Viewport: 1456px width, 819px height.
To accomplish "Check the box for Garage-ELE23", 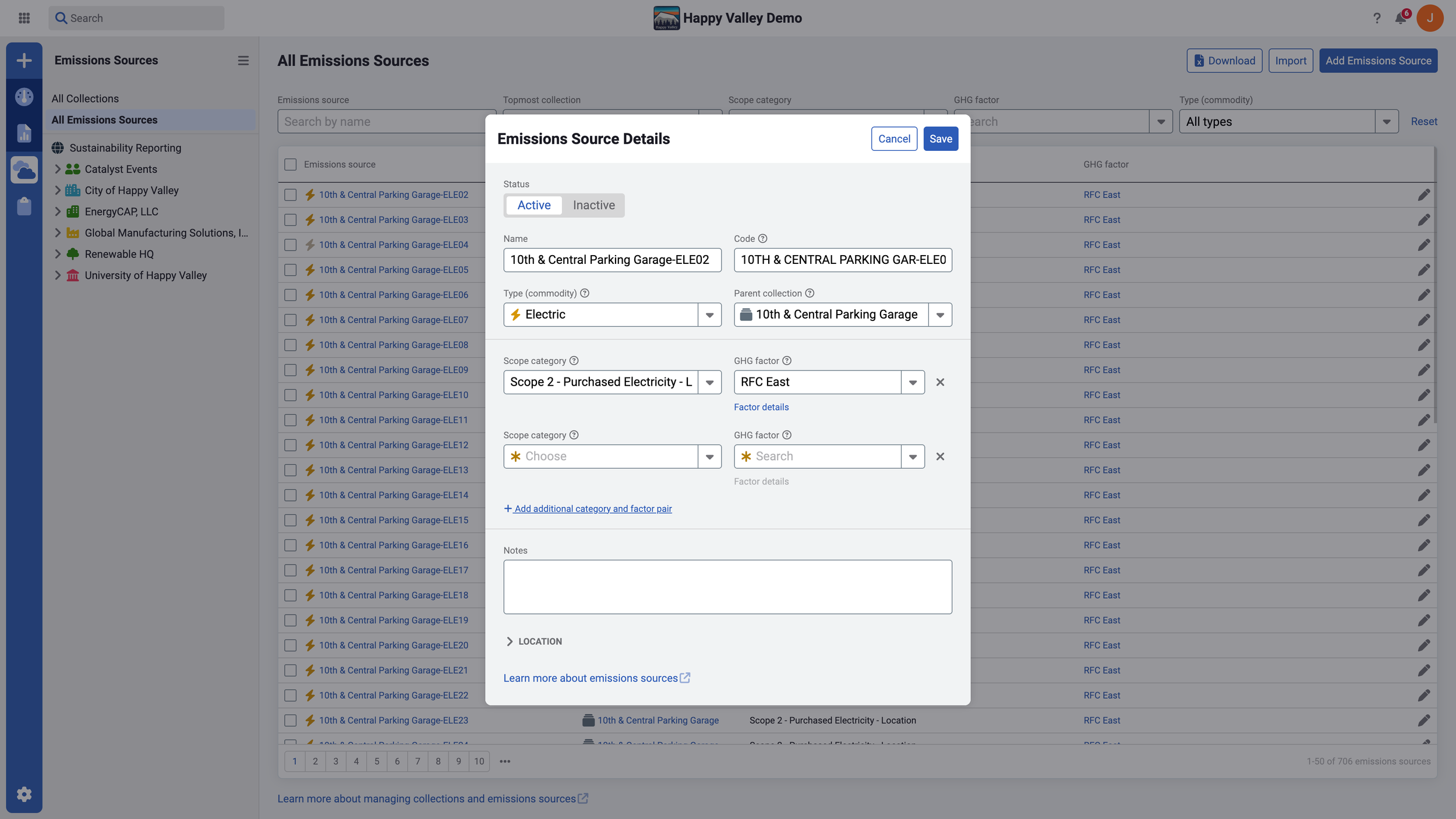I will tap(290, 721).
